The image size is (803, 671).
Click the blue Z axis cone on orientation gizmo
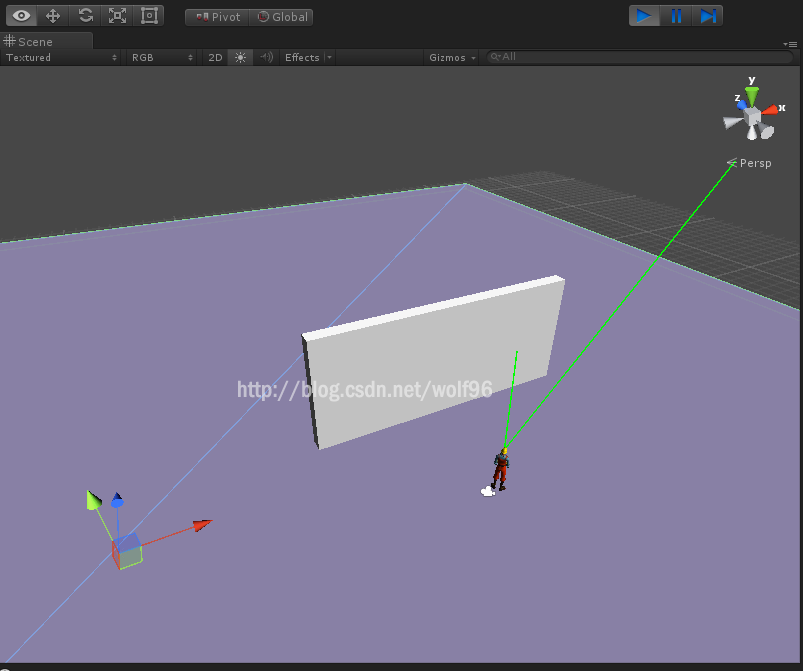[742, 104]
